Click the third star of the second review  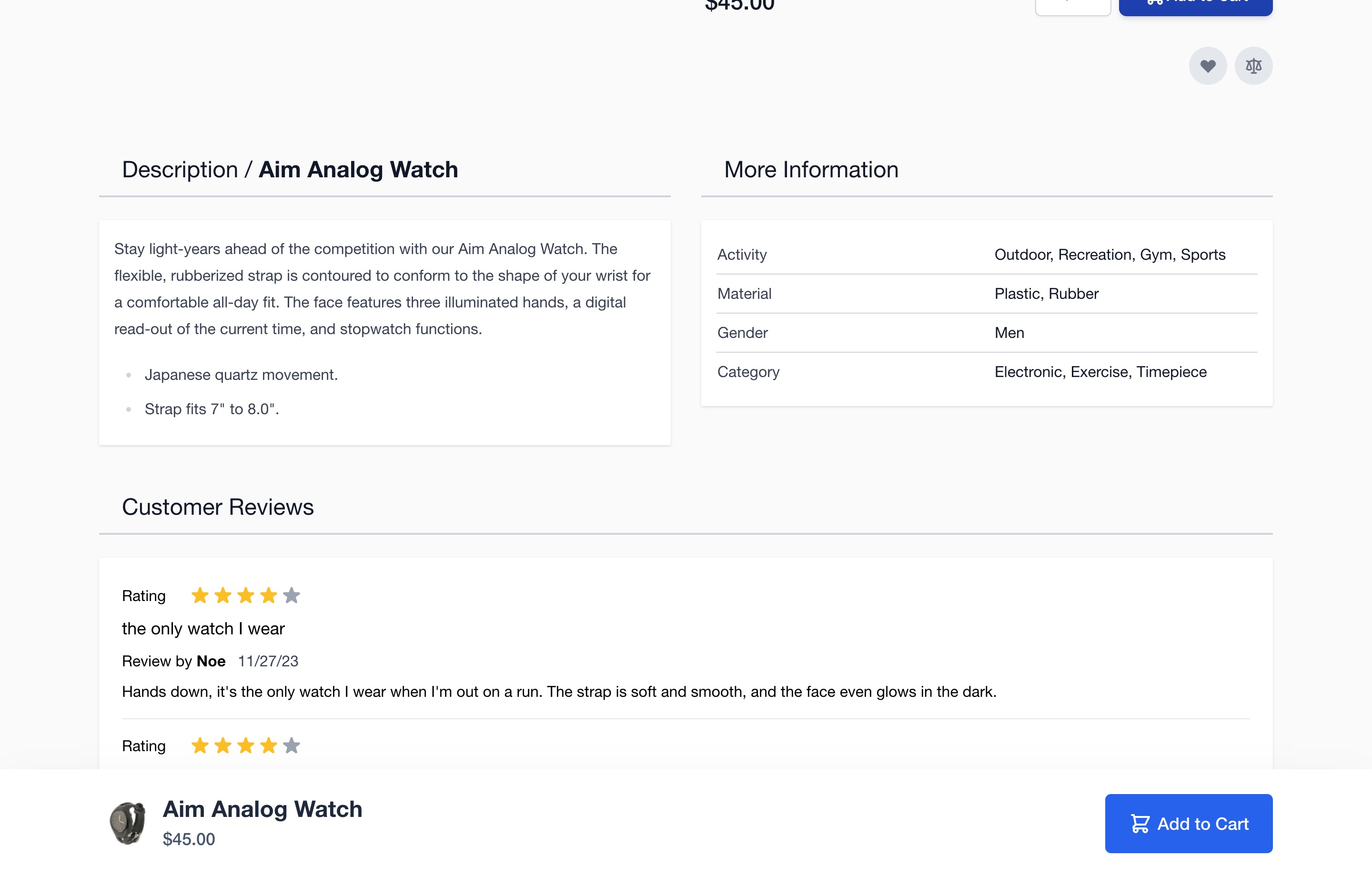pyautogui.click(x=245, y=745)
